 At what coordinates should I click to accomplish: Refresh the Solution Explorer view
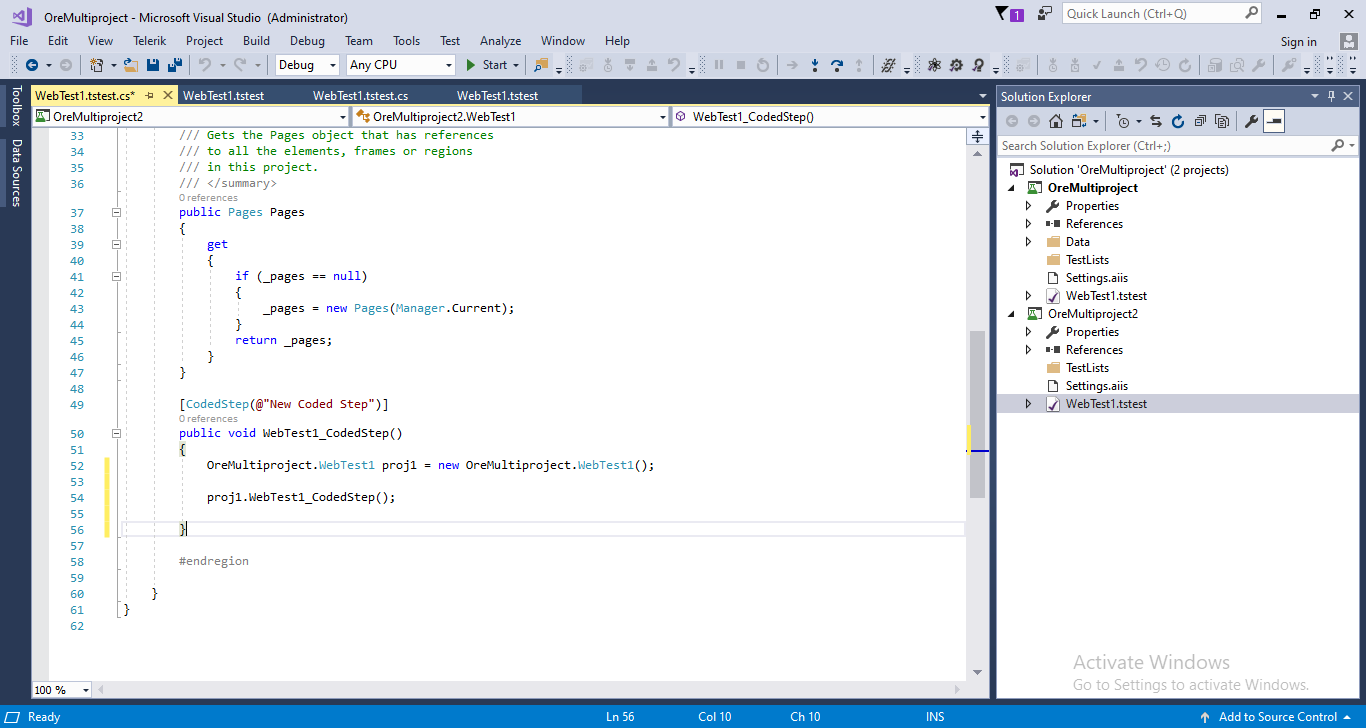point(1177,121)
